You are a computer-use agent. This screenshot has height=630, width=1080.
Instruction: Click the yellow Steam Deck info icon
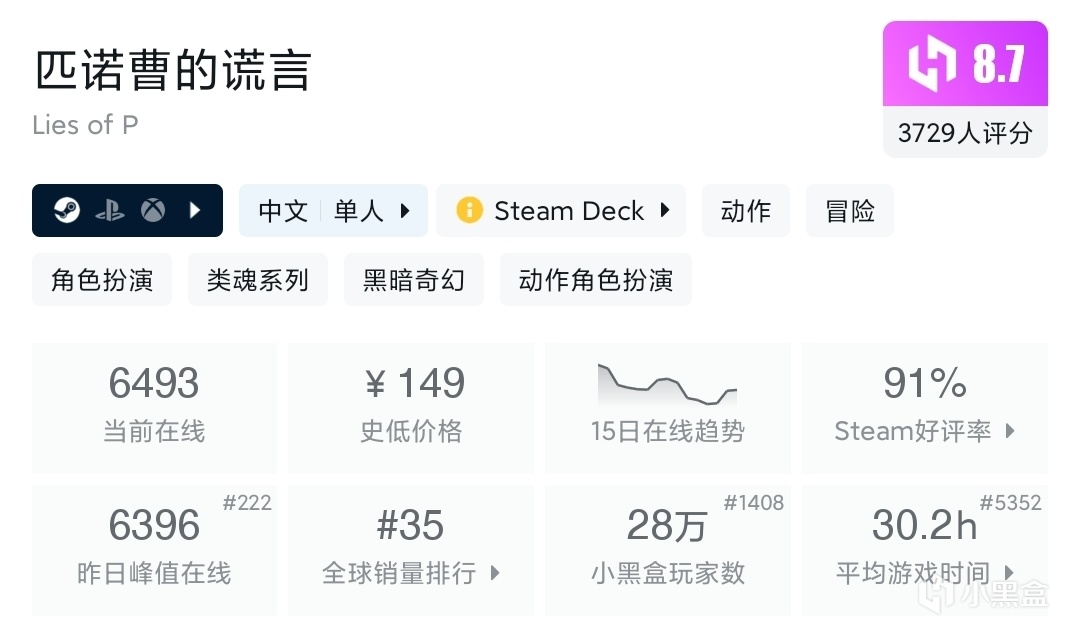[469, 211]
